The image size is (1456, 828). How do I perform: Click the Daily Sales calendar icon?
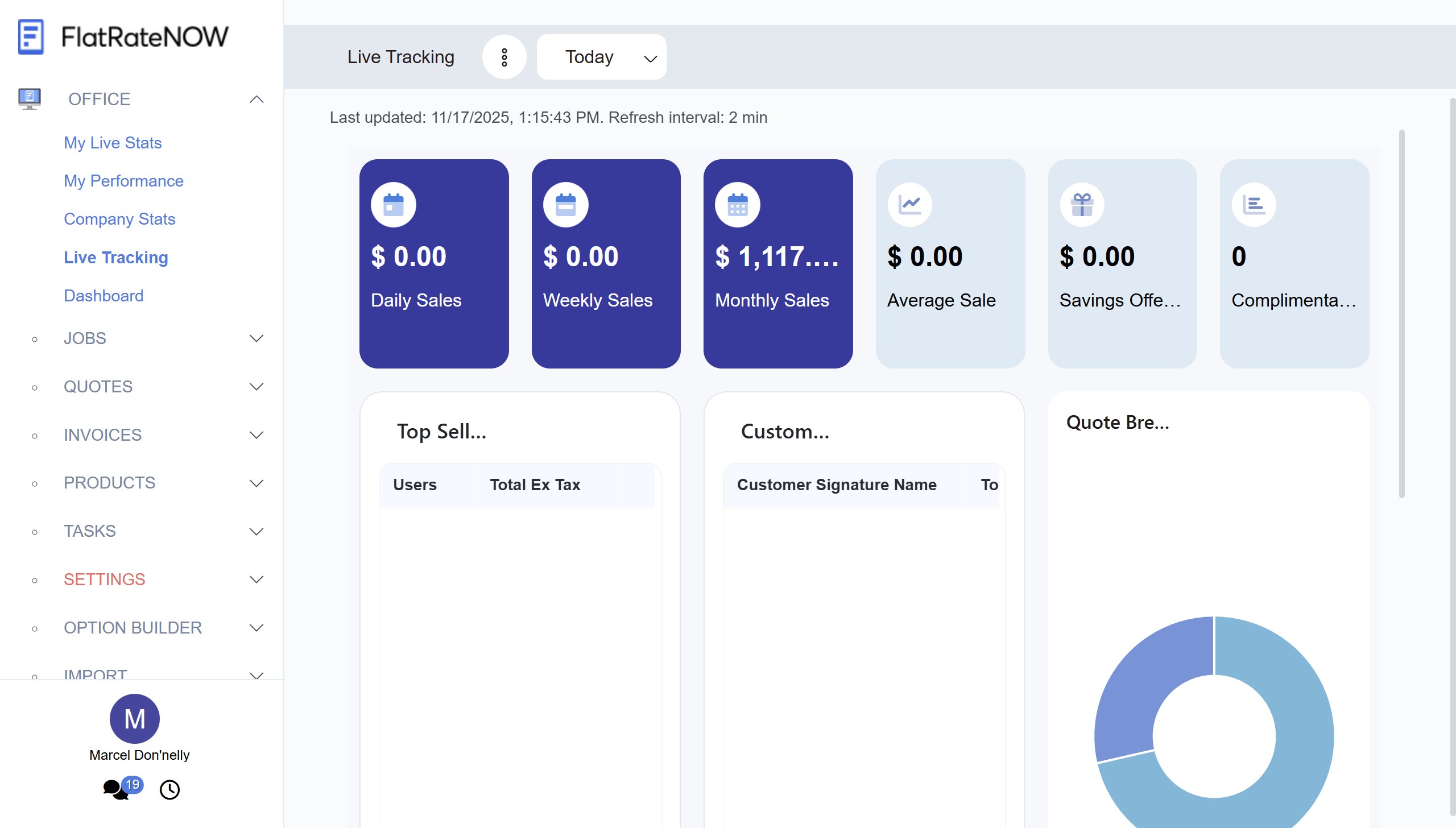click(x=393, y=205)
